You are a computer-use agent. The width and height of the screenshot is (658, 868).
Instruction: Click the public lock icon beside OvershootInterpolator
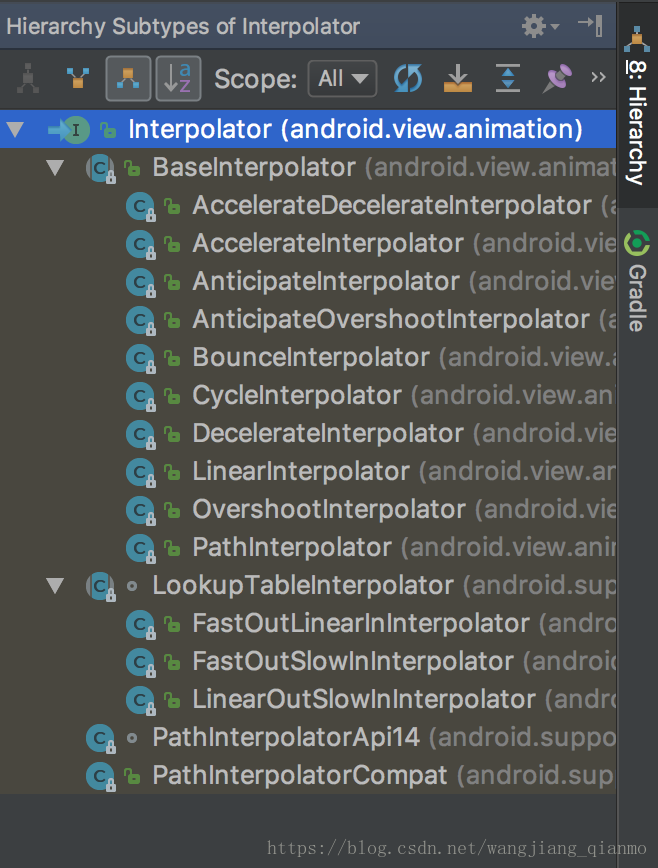tap(172, 509)
